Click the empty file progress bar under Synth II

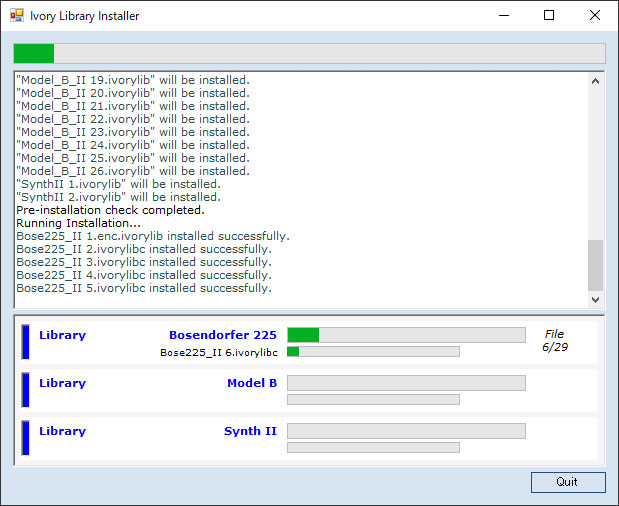(373, 447)
